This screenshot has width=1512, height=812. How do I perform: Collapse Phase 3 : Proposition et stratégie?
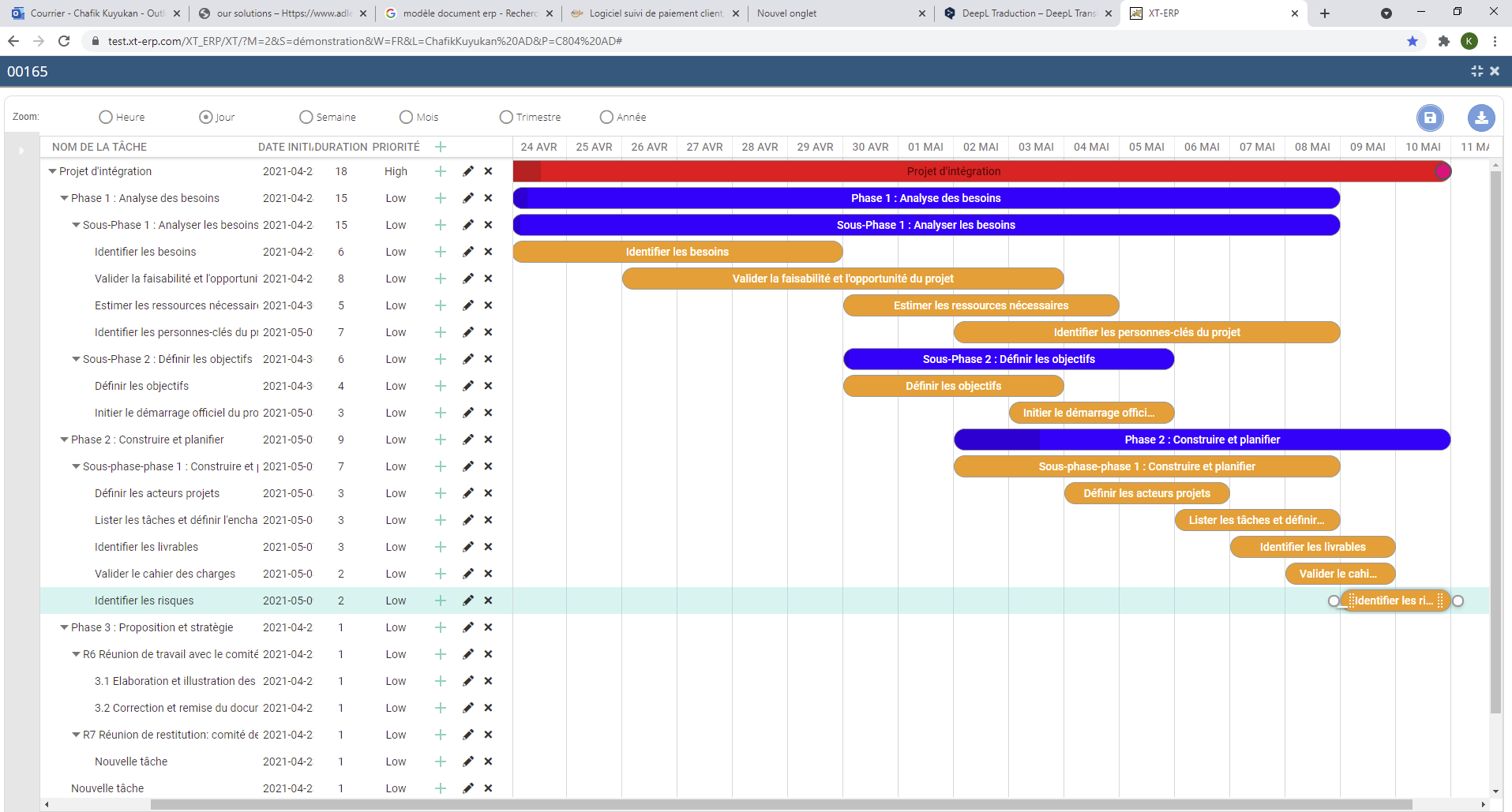(x=64, y=627)
